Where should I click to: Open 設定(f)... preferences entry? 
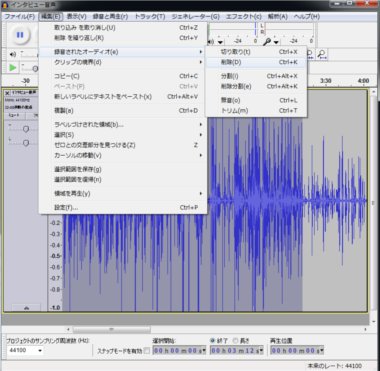tap(123, 208)
